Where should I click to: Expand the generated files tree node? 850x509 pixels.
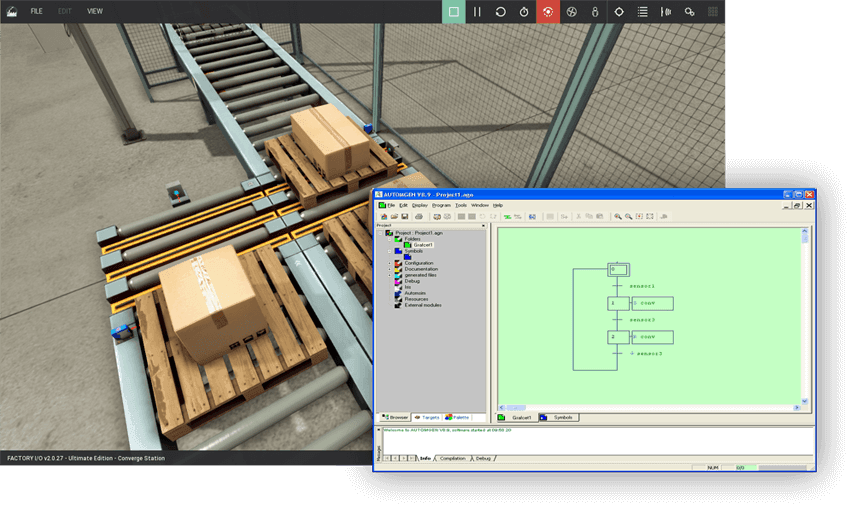pos(389,275)
